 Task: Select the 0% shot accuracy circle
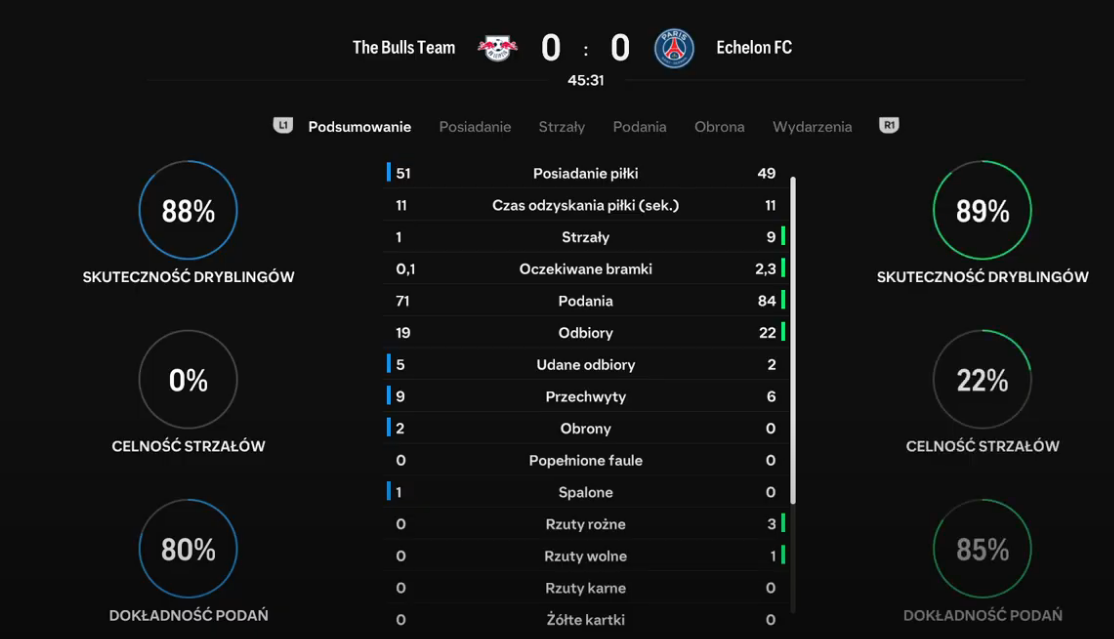click(x=188, y=380)
